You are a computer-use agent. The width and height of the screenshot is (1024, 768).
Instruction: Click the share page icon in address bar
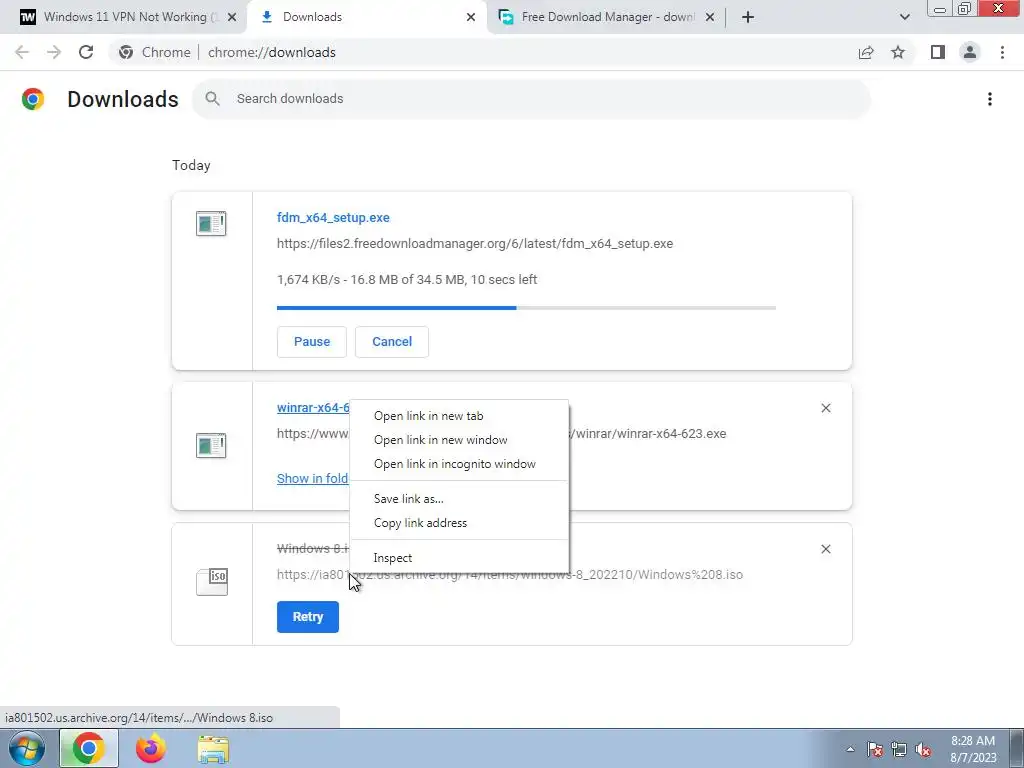click(x=866, y=52)
